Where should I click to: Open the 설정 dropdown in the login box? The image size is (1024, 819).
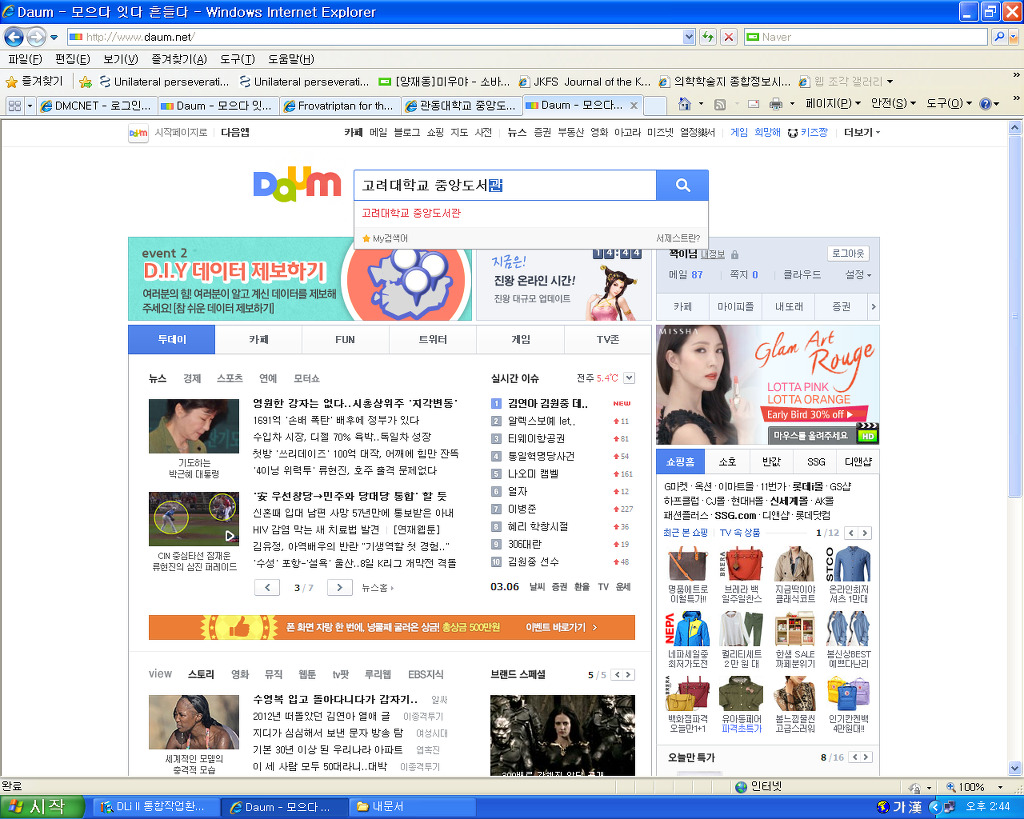tap(858, 275)
